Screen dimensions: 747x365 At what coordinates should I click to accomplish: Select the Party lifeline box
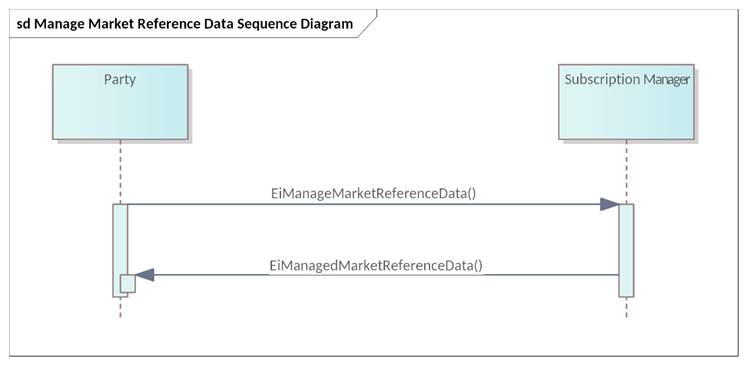pyautogui.click(x=120, y=102)
